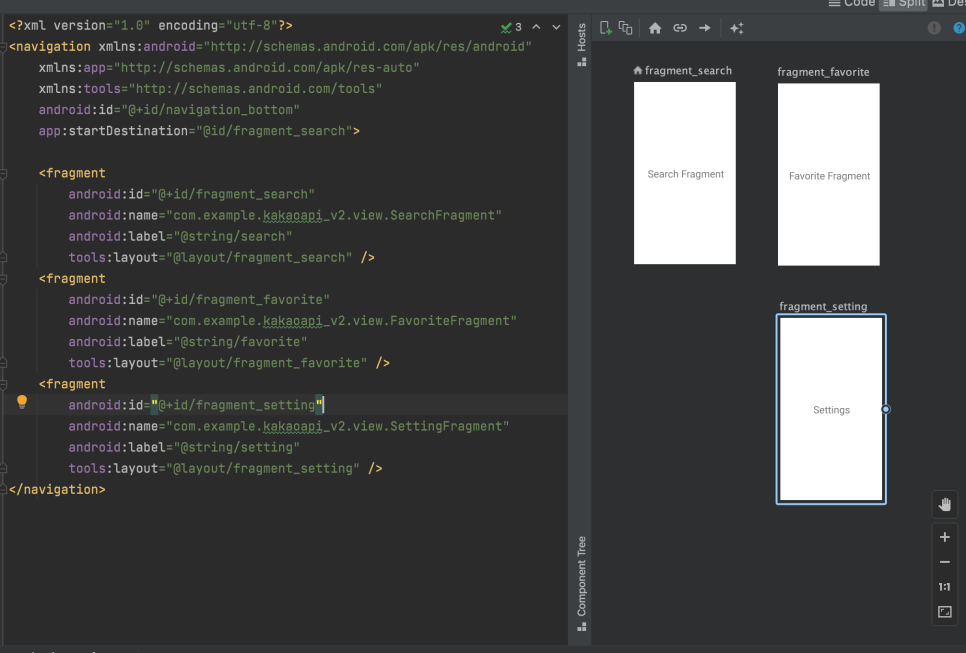Click the yellow lightbulb quick-fix icon
The height and width of the screenshot is (653, 966).
(22, 402)
